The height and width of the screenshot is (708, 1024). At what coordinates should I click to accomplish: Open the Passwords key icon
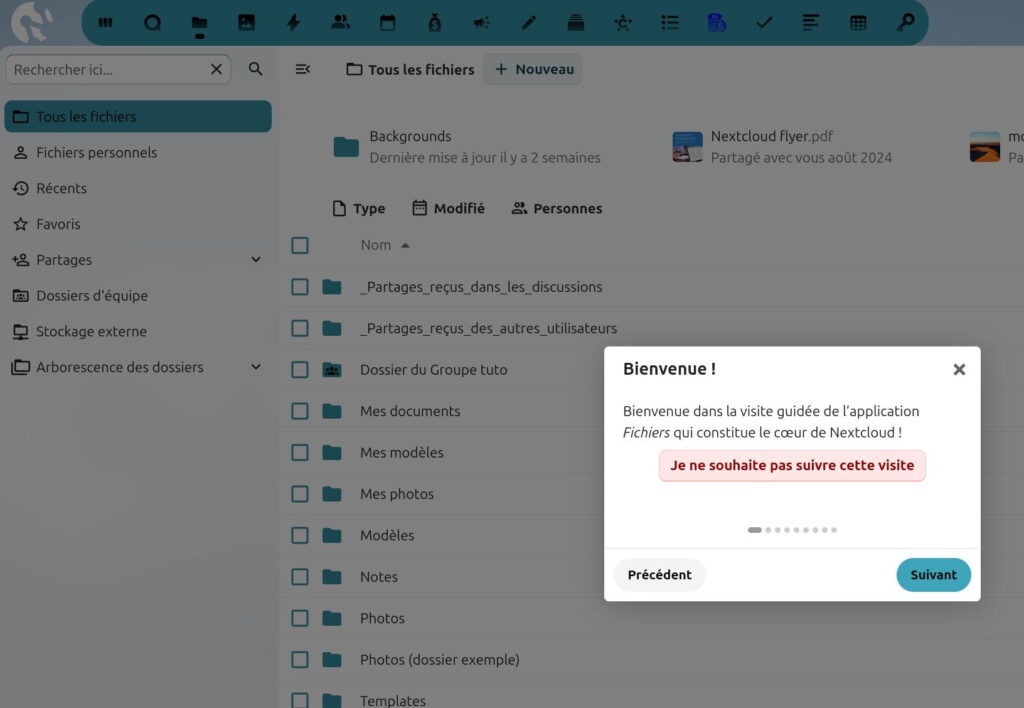905,23
